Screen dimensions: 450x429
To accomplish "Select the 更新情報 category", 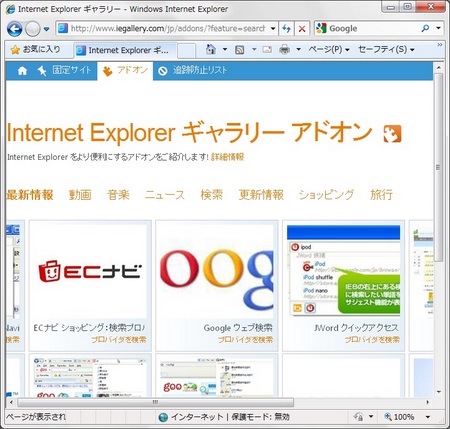I will [x=261, y=195].
